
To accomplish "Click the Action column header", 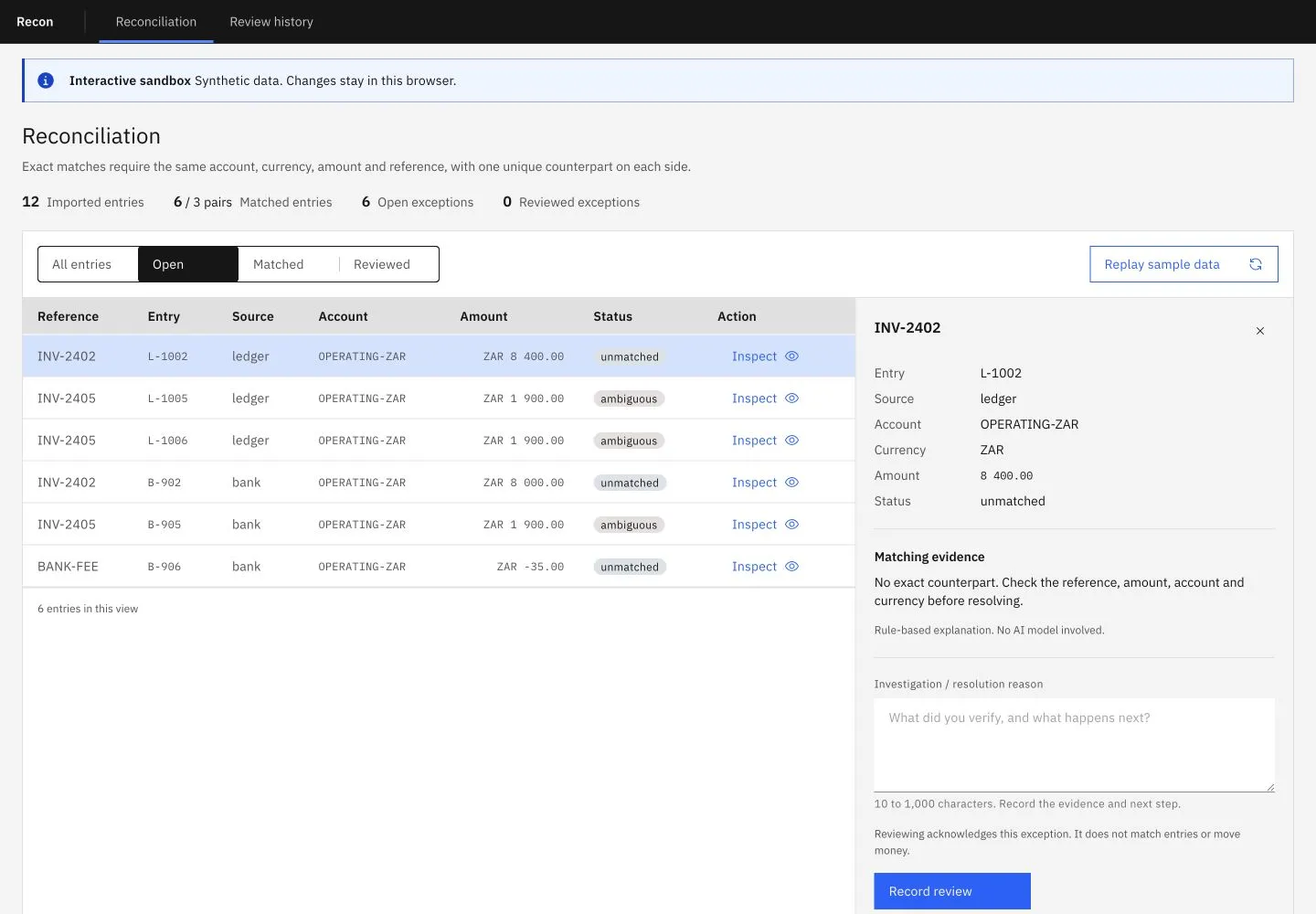I will pyautogui.click(x=737, y=316).
